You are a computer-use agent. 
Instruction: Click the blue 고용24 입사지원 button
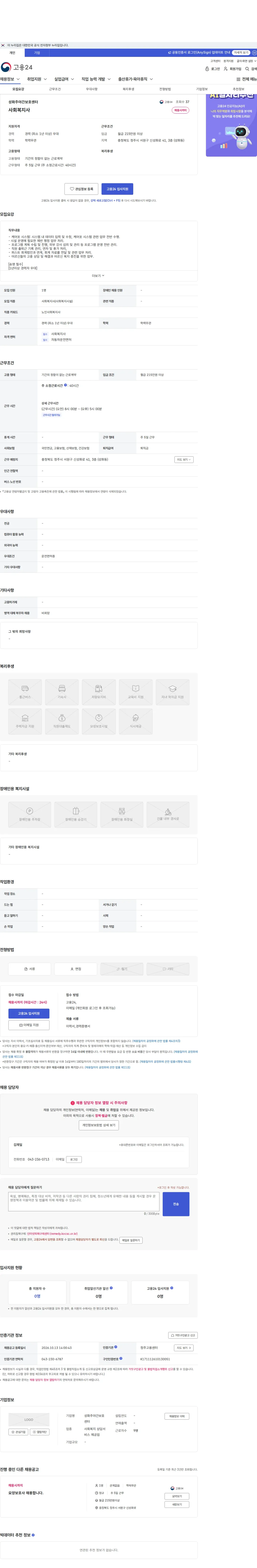117,189
